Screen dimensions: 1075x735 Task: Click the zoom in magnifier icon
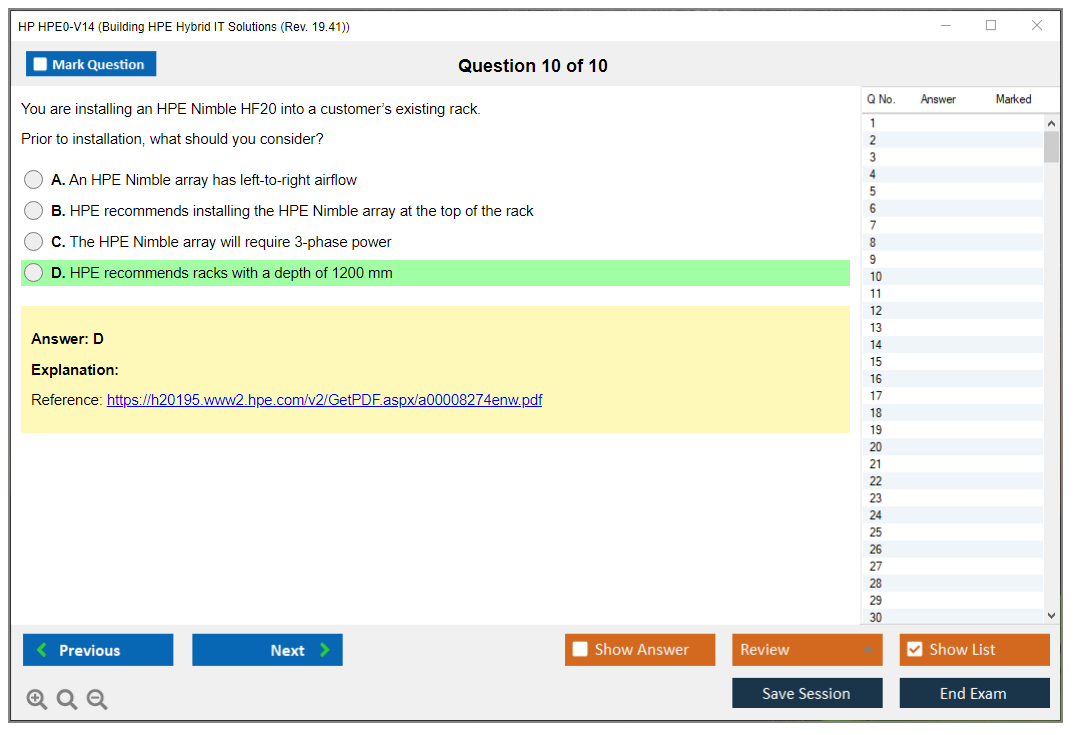click(x=37, y=700)
